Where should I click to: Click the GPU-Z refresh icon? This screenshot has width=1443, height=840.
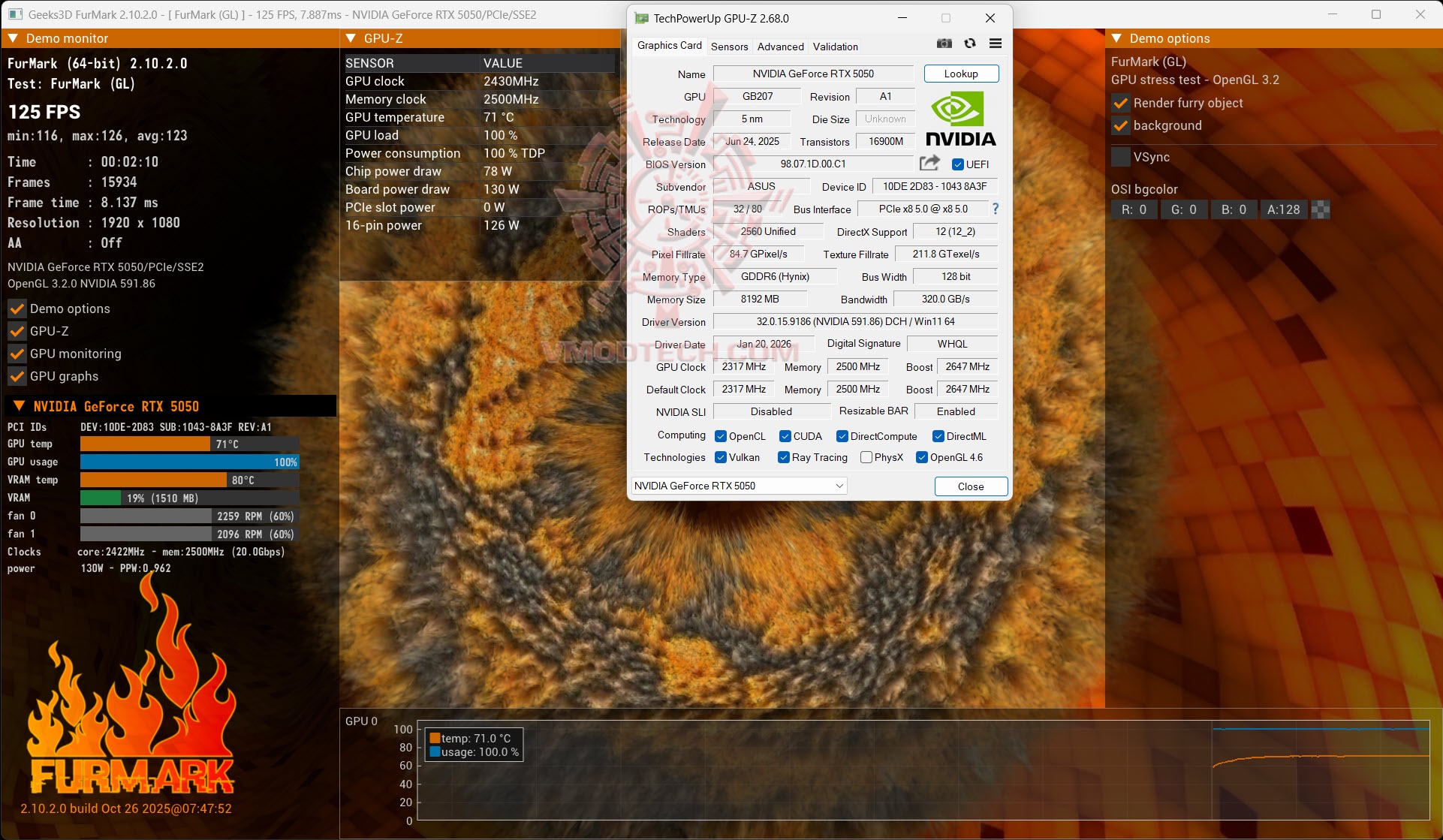click(970, 44)
